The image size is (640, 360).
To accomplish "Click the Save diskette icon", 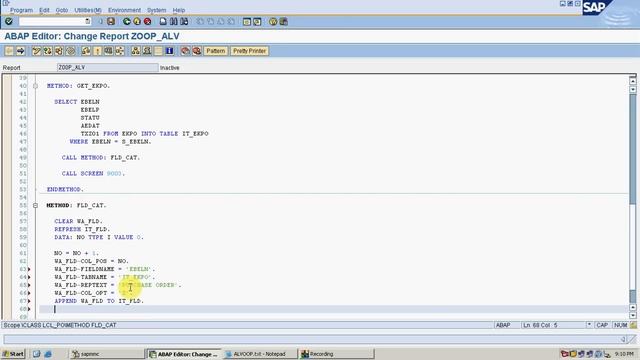I will (111, 21).
